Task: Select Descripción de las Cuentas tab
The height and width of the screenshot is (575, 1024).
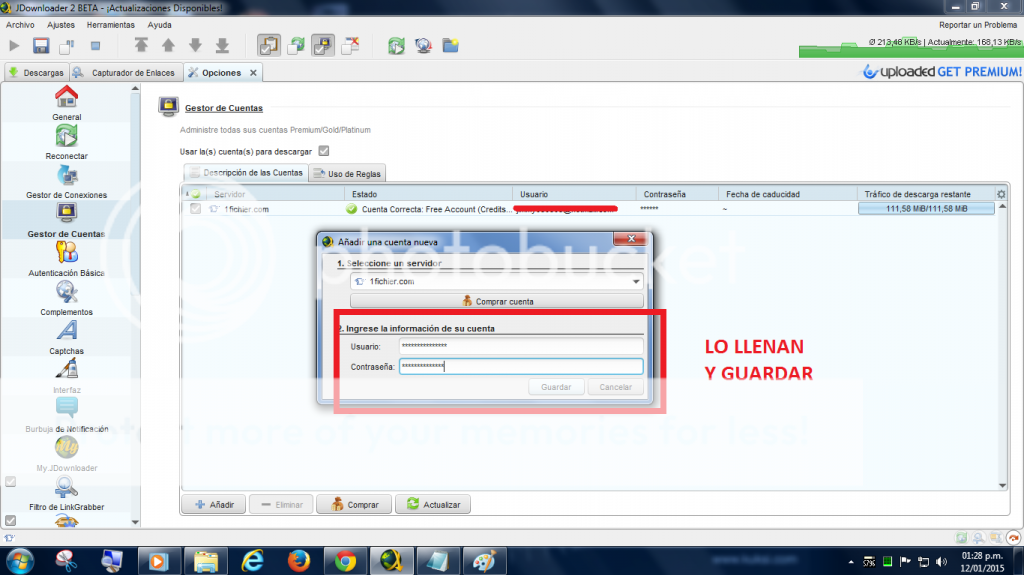Action: click(247, 172)
